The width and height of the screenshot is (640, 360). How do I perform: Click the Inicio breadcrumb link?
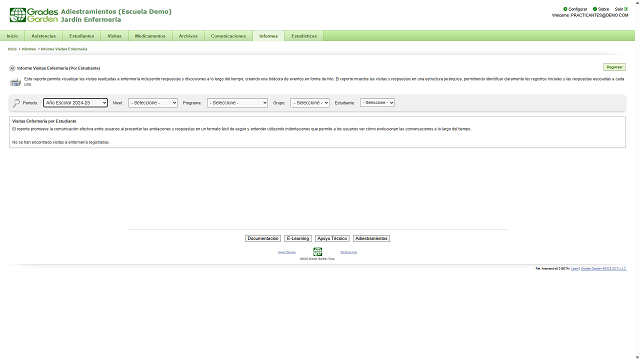click(x=12, y=49)
